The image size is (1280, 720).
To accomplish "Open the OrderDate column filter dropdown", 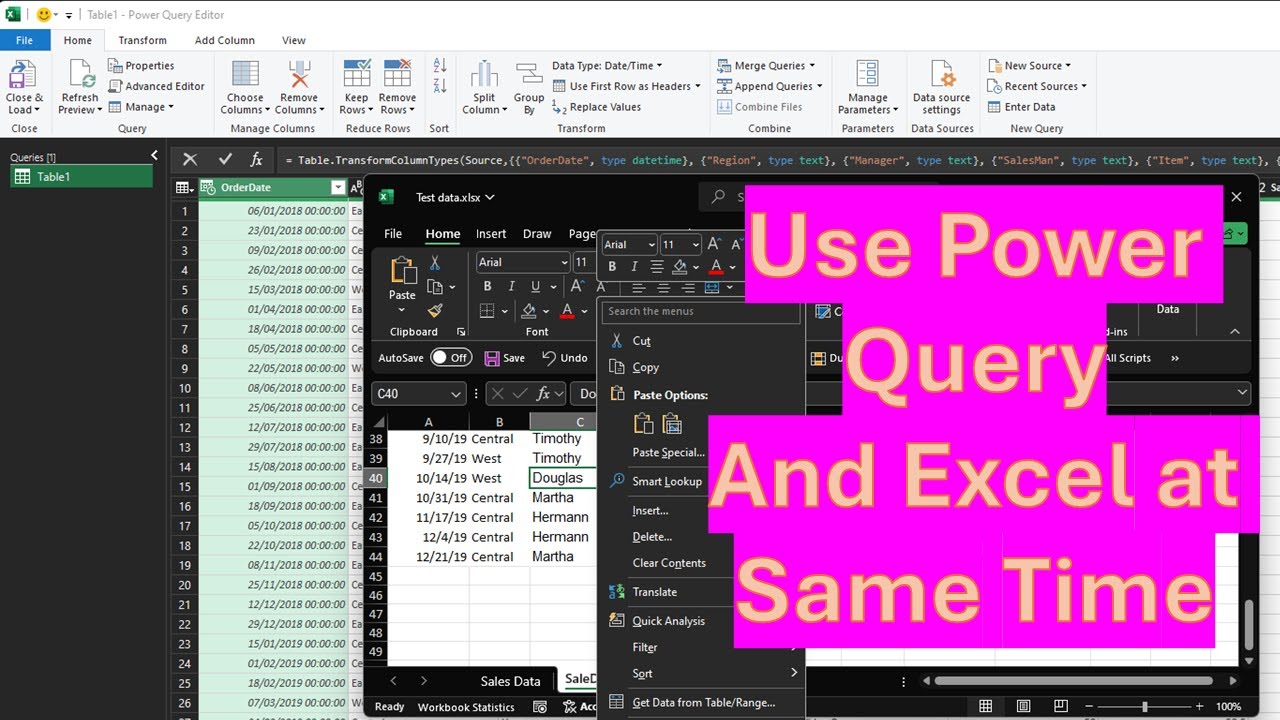I will 338,188.
